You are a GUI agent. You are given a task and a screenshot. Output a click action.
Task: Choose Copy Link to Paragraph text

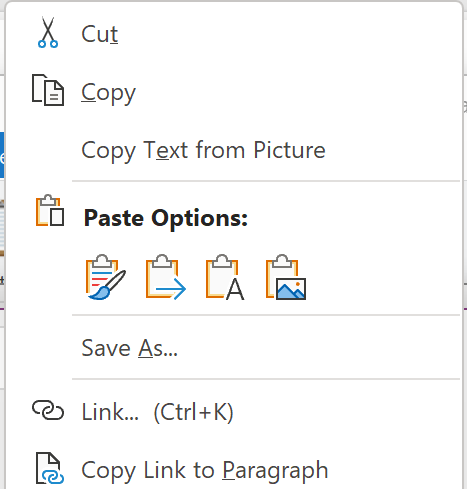point(205,470)
